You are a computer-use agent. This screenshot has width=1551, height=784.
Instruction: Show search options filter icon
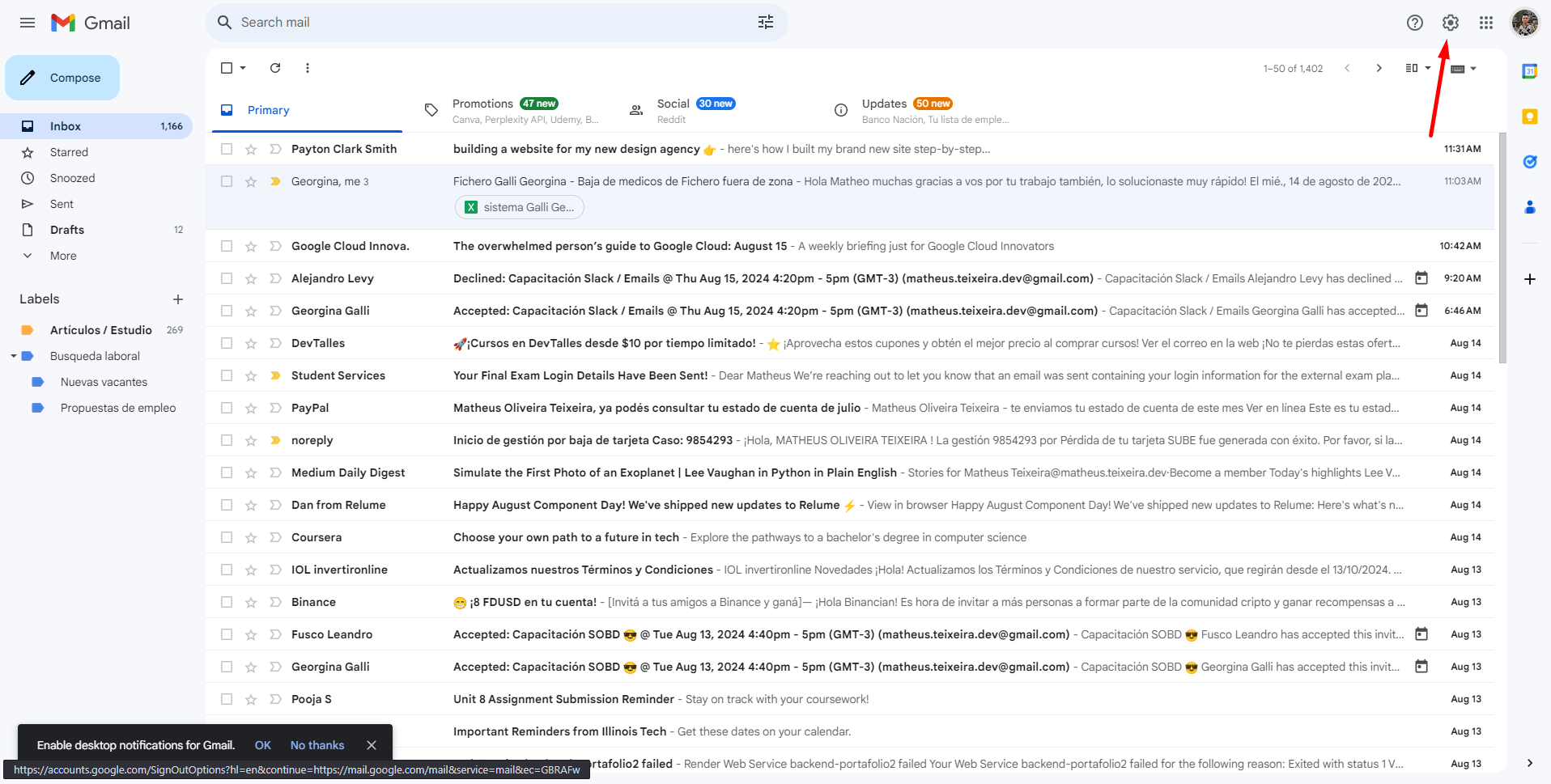point(765,23)
